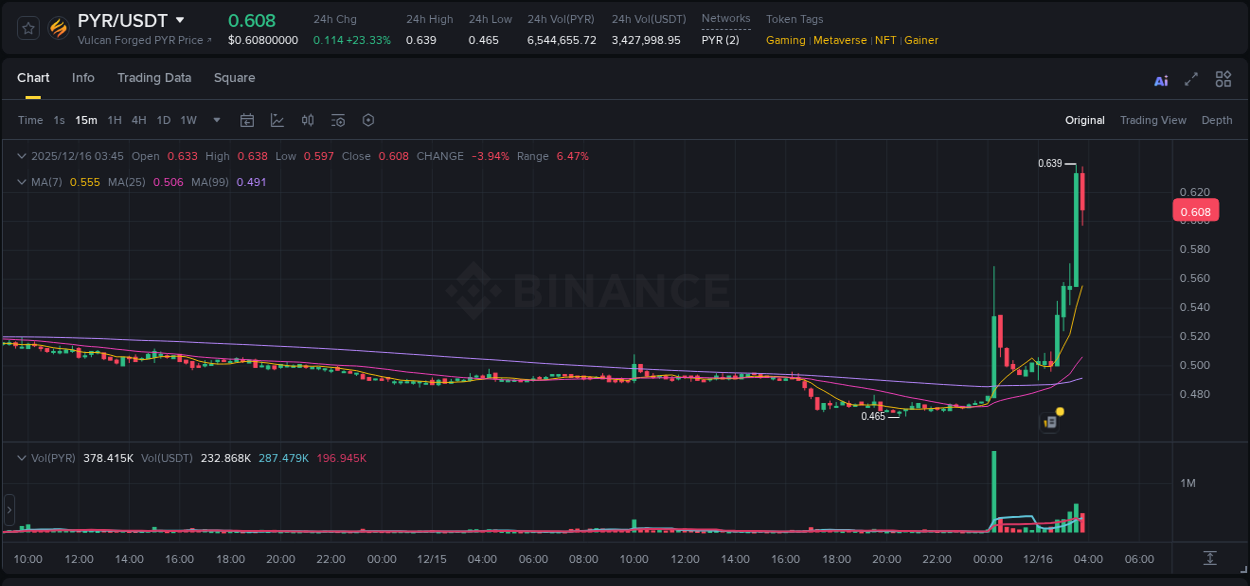Switch to the Depth view
This screenshot has width=1250, height=586.
pyautogui.click(x=1216, y=120)
